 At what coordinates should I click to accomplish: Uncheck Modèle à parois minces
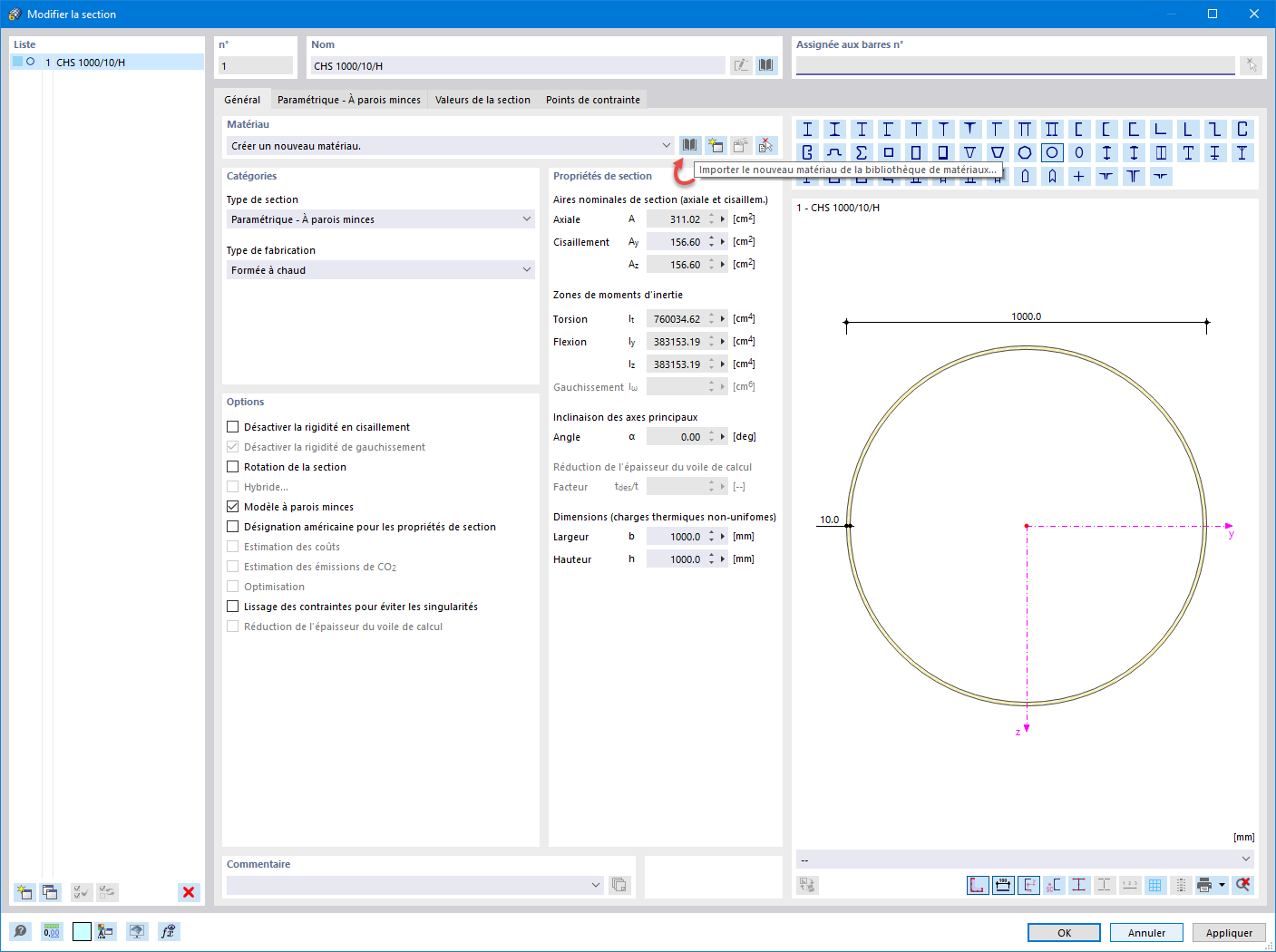[x=233, y=507]
